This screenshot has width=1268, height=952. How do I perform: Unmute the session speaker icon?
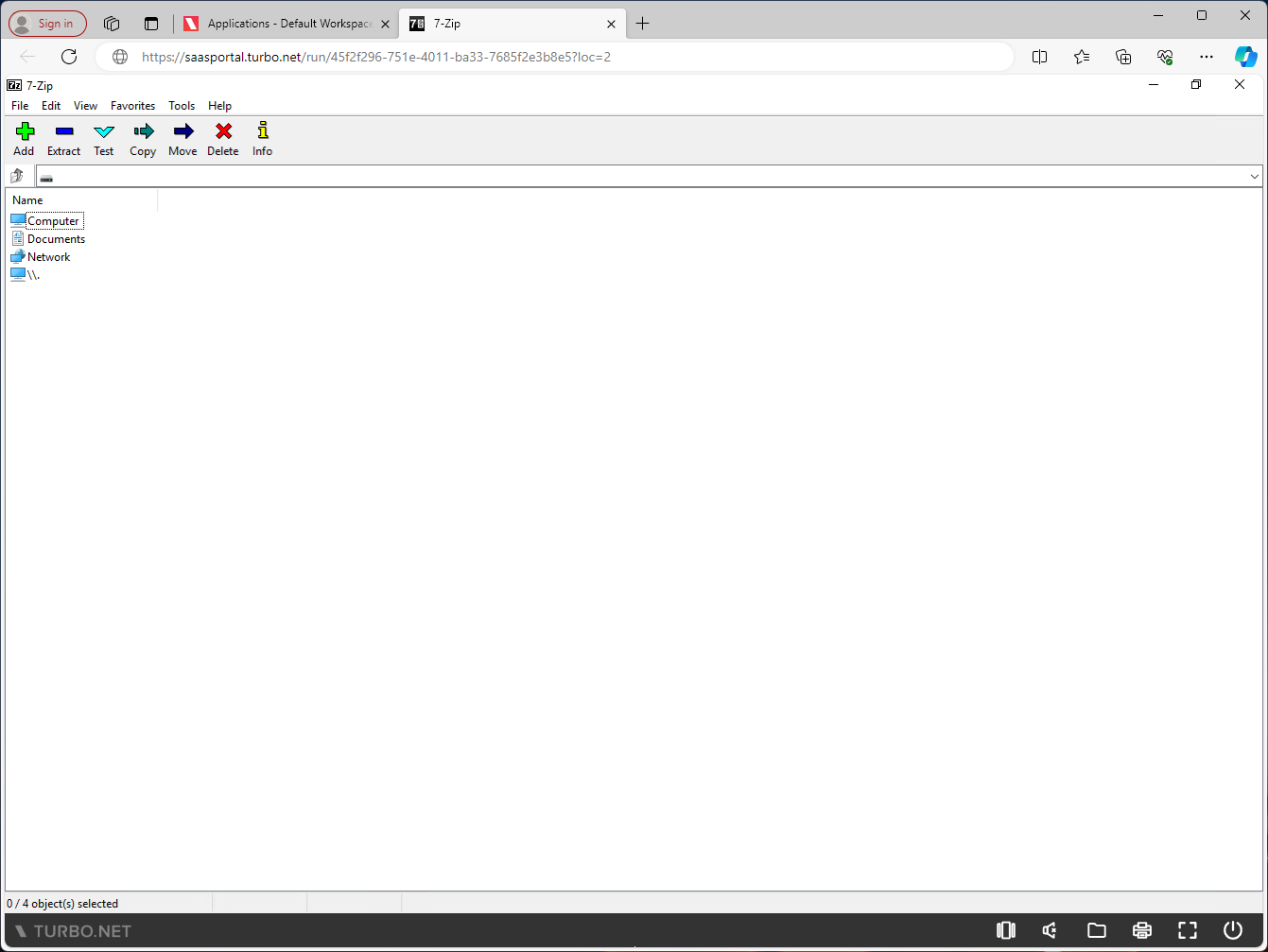(1050, 930)
